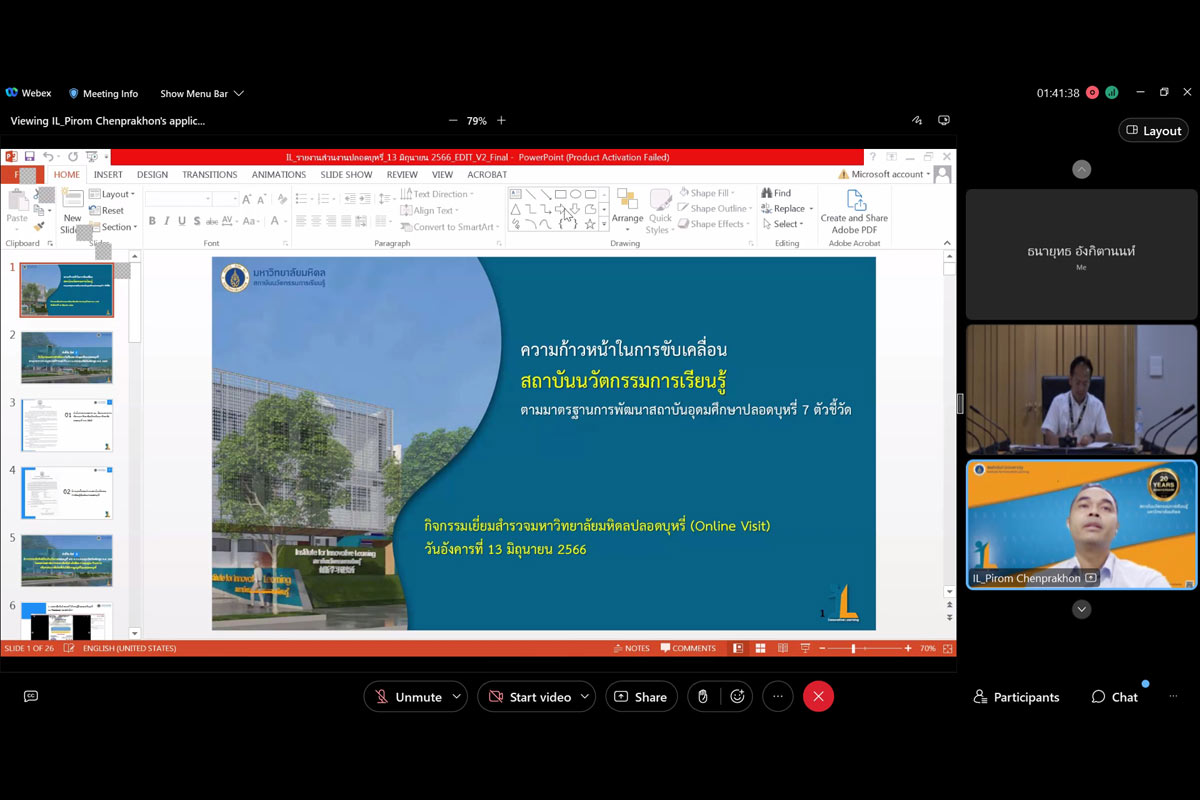The height and width of the screenshot is (800, 1200).
Task: Click the green network statistics icon
Action: 1111,93
